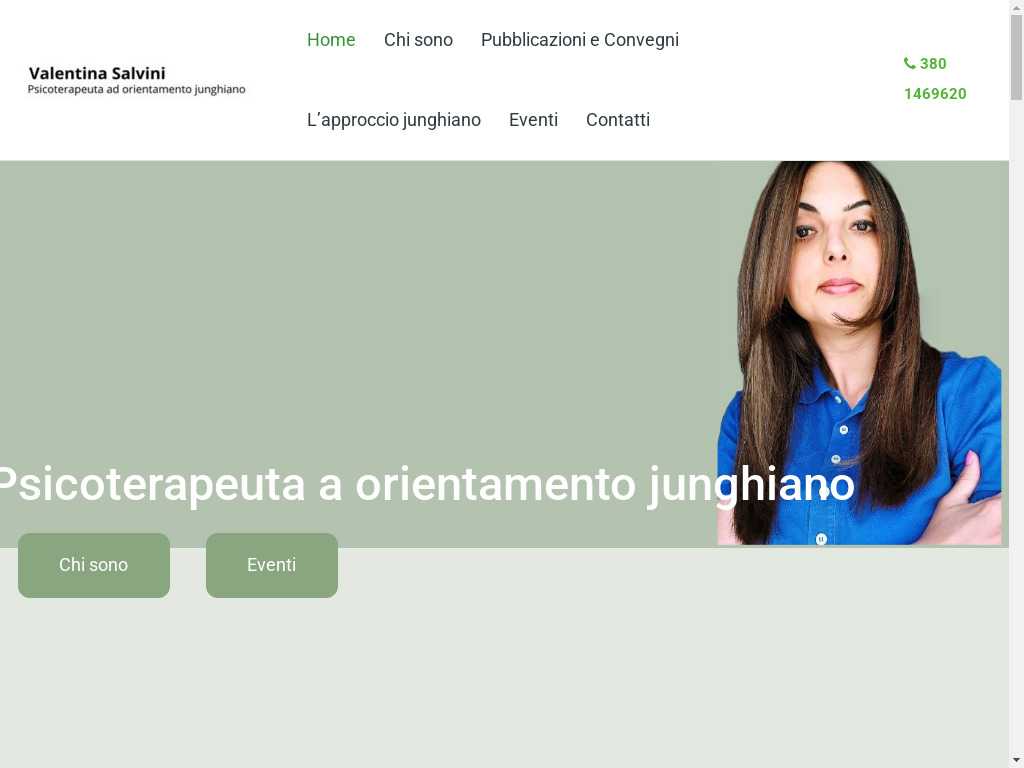Image resolution: width=1024 pixels, height=768 pixels.
Task: Select L'approccio junghiano menu item
Action: pos(393,120)
